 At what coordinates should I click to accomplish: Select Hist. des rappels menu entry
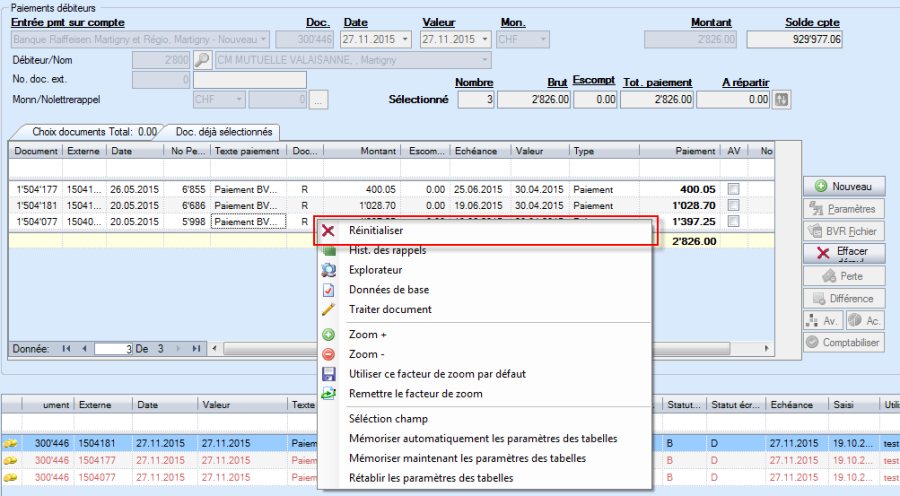tap(380, 250)
